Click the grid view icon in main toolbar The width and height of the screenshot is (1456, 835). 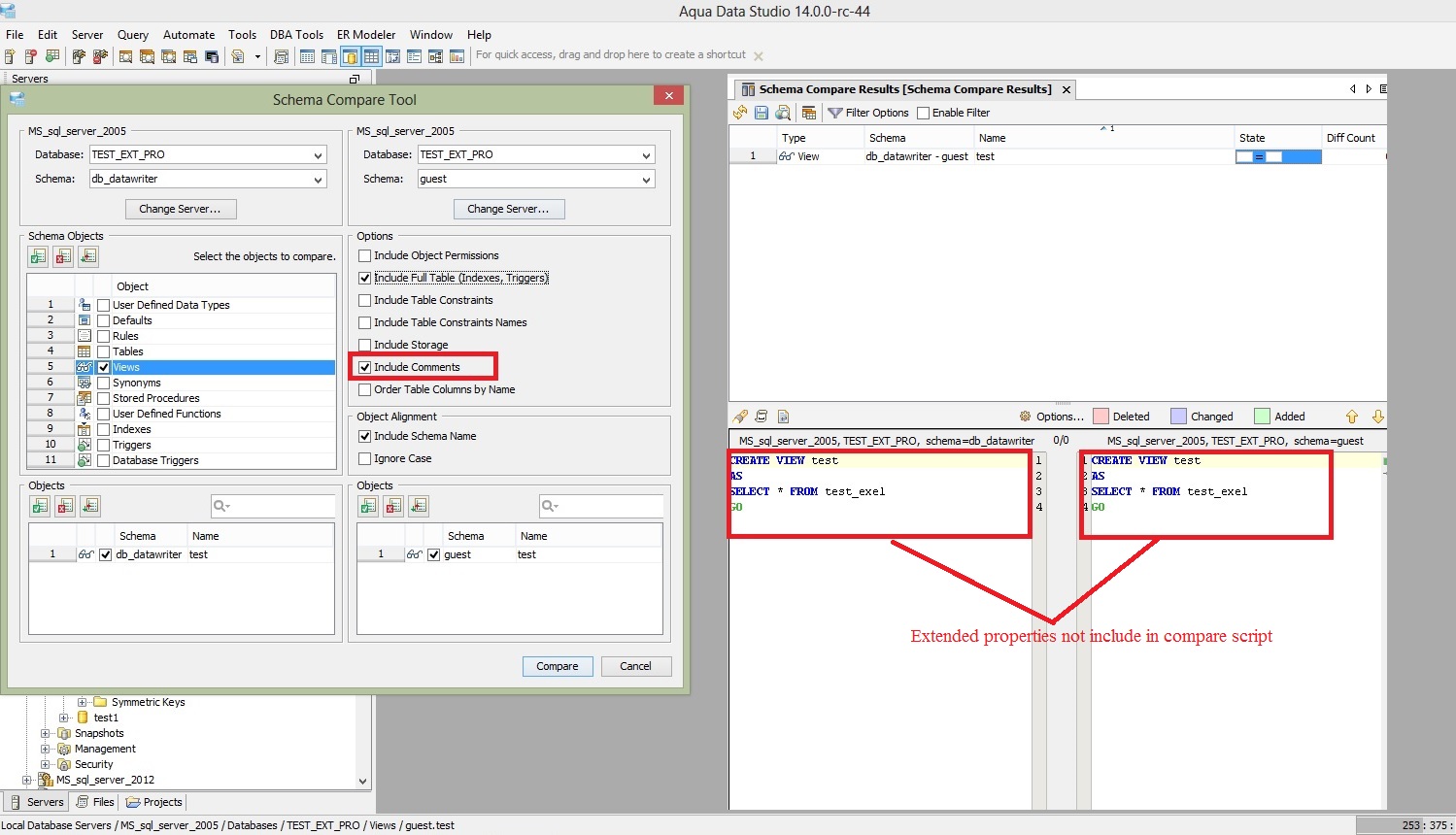[x=371, y=56]
